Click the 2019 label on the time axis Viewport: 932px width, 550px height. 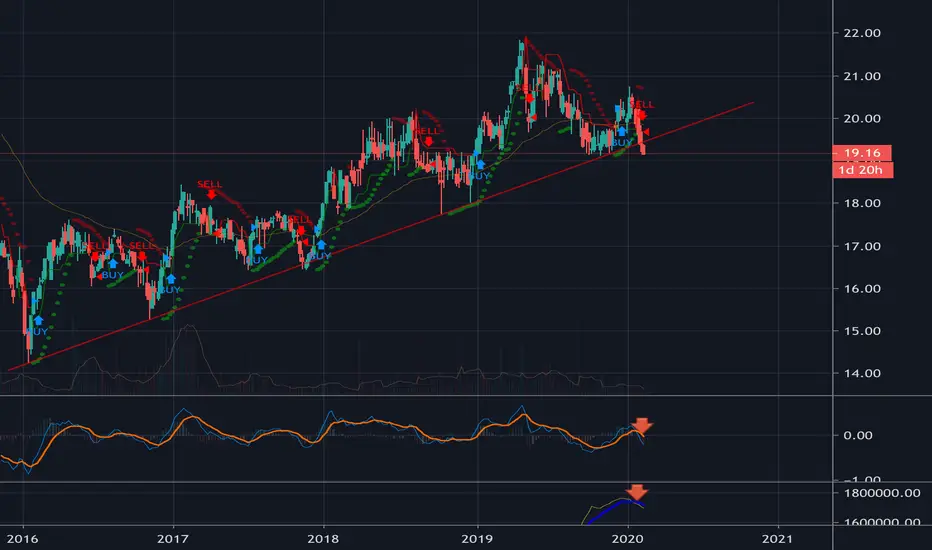point(477,539)
